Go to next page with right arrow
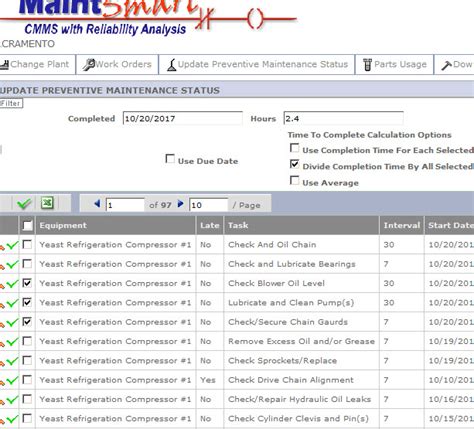474x429 pixels. coord(180,204)
